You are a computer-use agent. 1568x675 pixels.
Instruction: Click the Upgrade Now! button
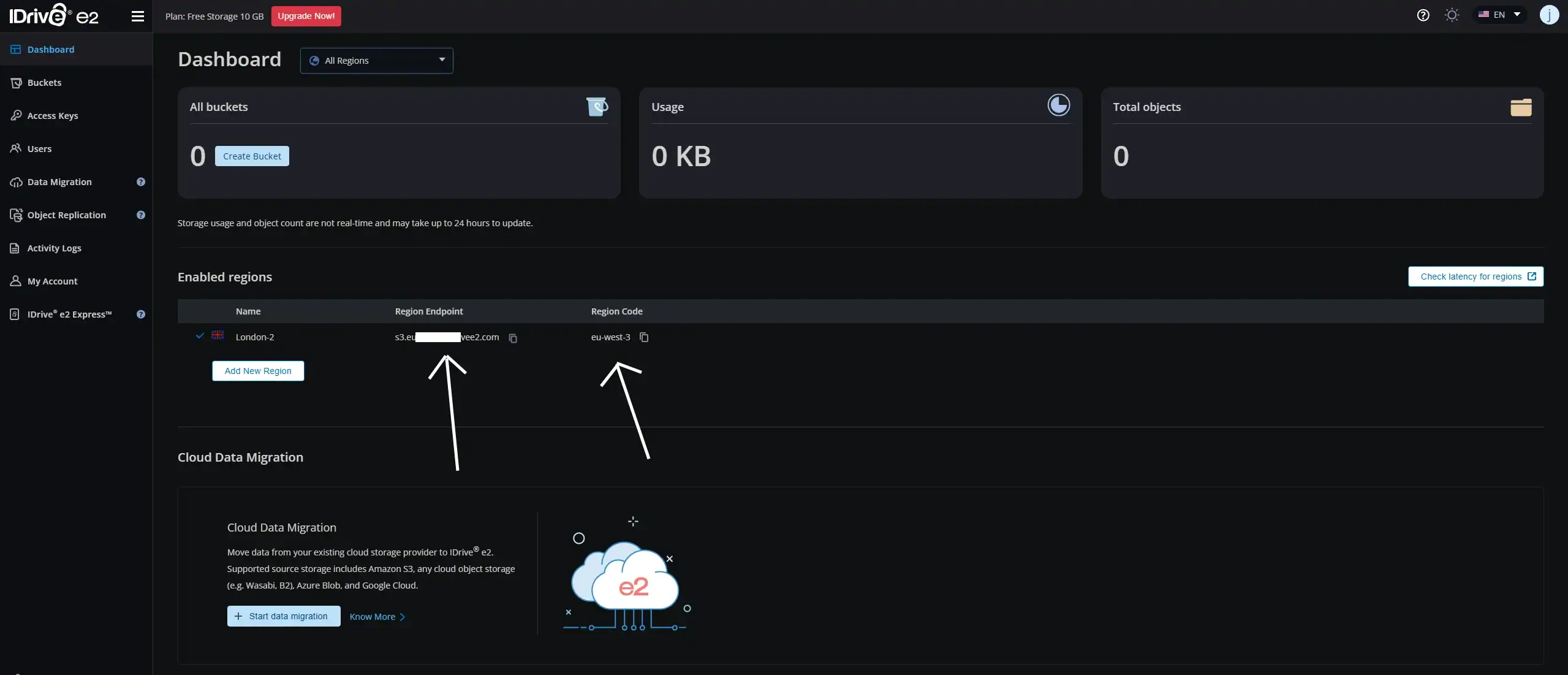[306, 16]
